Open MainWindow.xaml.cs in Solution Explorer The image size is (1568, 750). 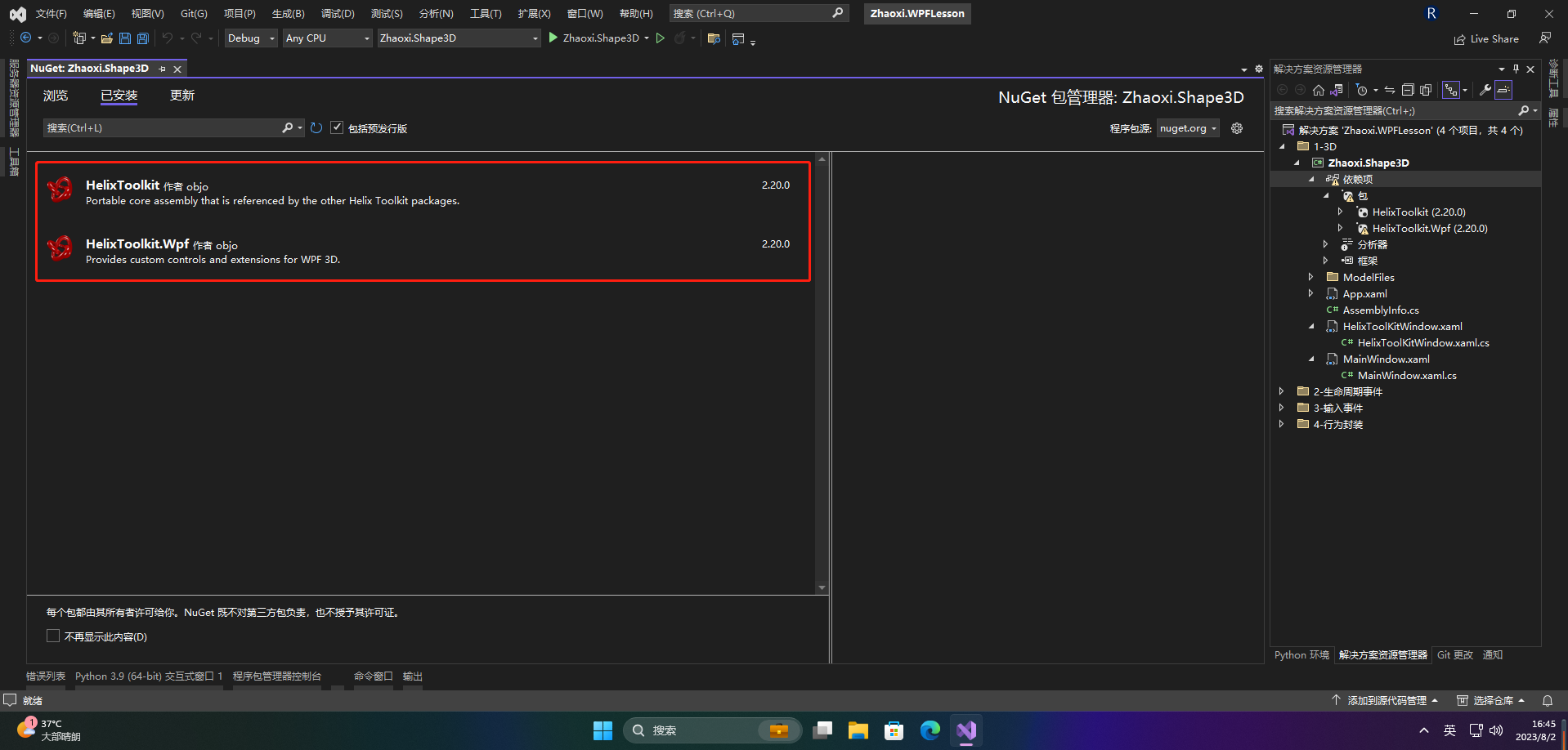pos(1407,375)
